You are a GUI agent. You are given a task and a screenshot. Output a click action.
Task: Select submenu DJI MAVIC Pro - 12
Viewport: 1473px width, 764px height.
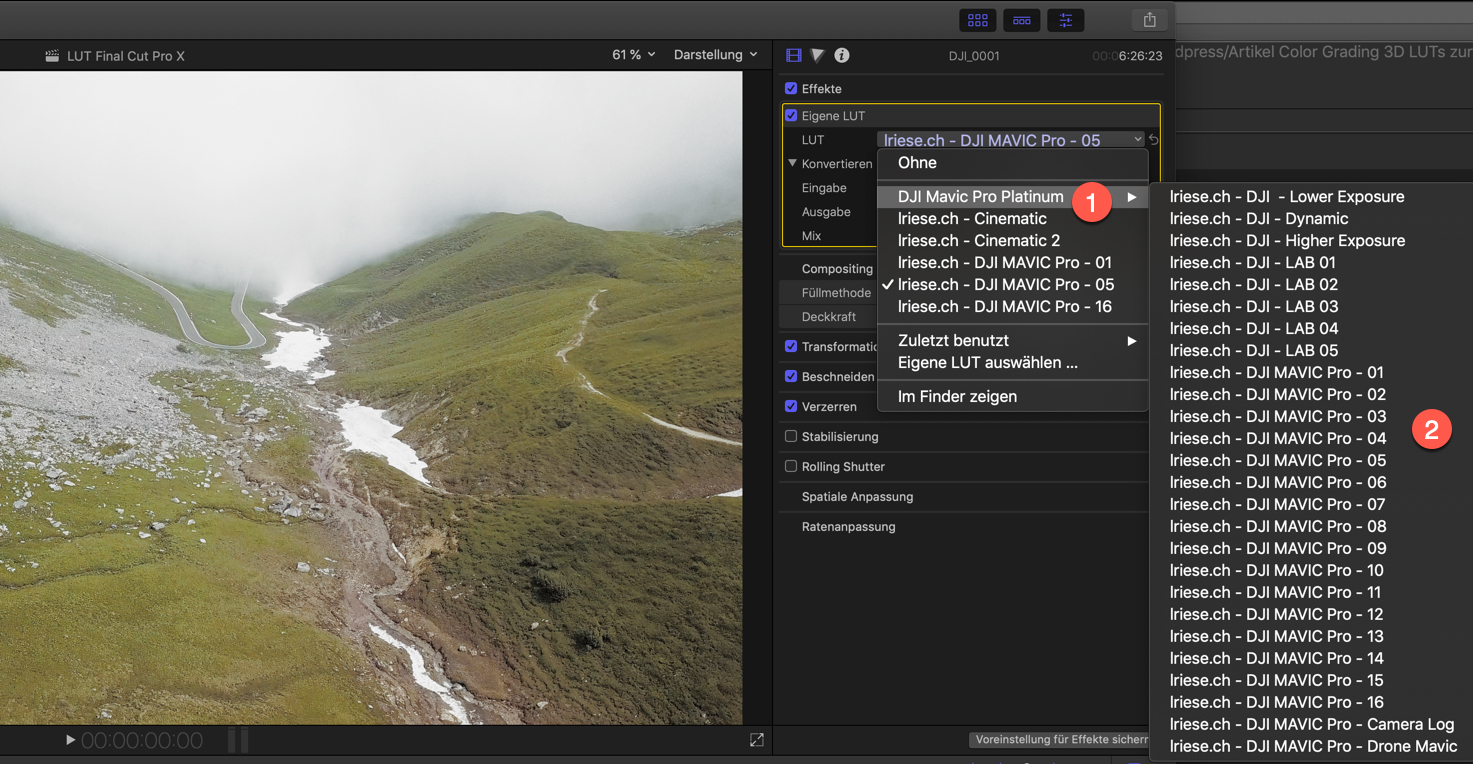coord(1311,615)
